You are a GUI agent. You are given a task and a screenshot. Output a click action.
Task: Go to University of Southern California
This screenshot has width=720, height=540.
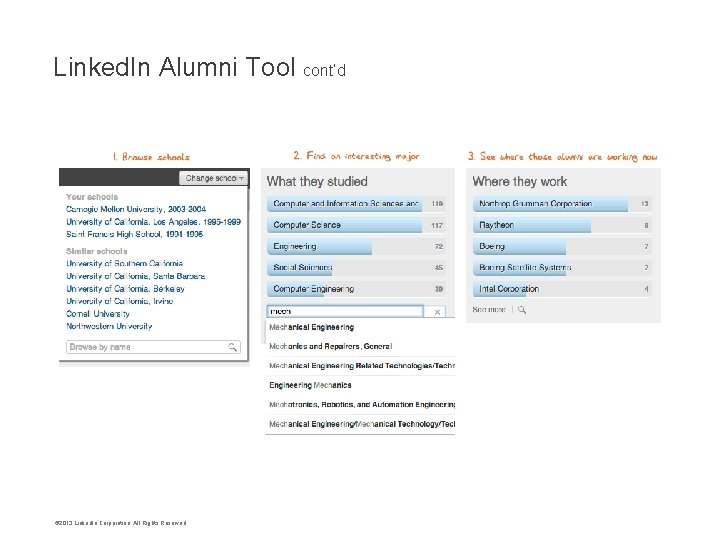(125, 264)
